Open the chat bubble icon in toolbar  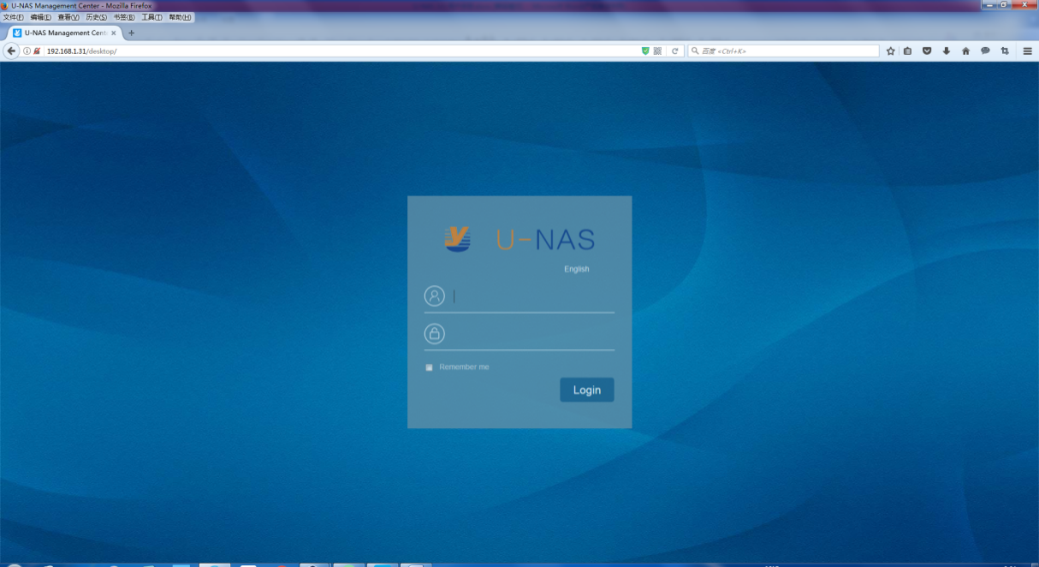click(x=985, y=51)
